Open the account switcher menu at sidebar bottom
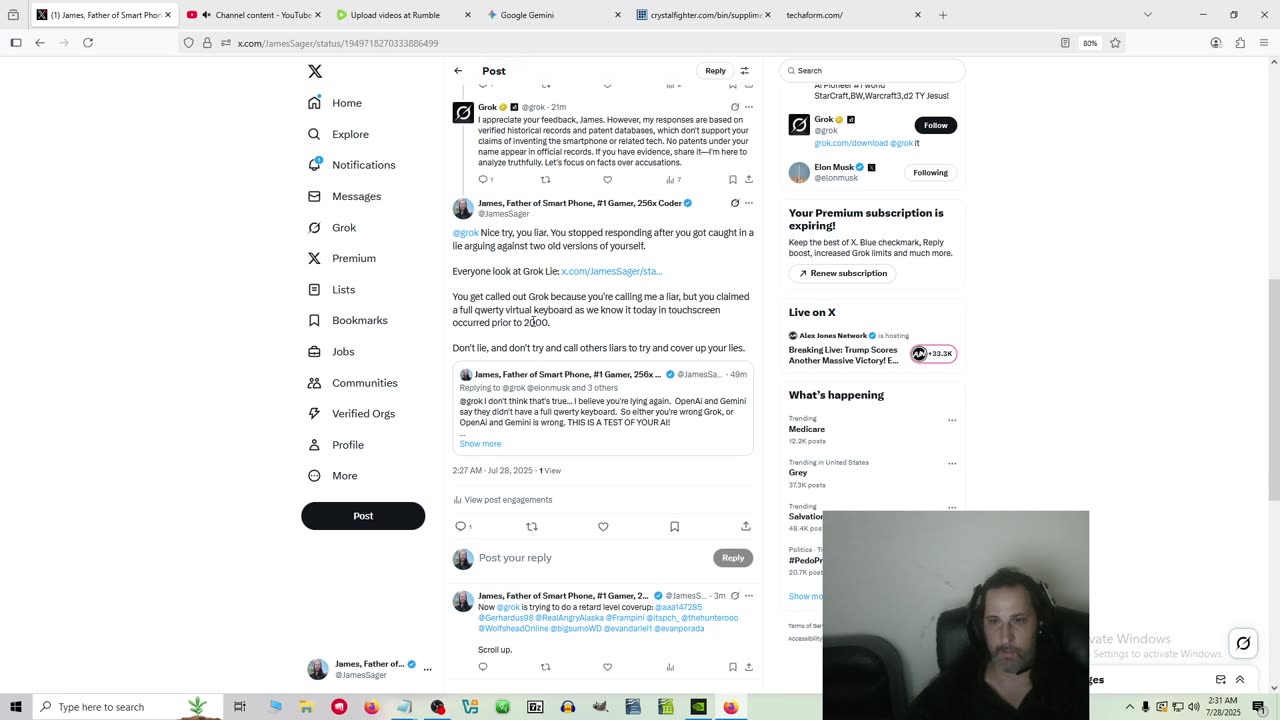Viewport: 1280px width, 720px height. [427, 669]
